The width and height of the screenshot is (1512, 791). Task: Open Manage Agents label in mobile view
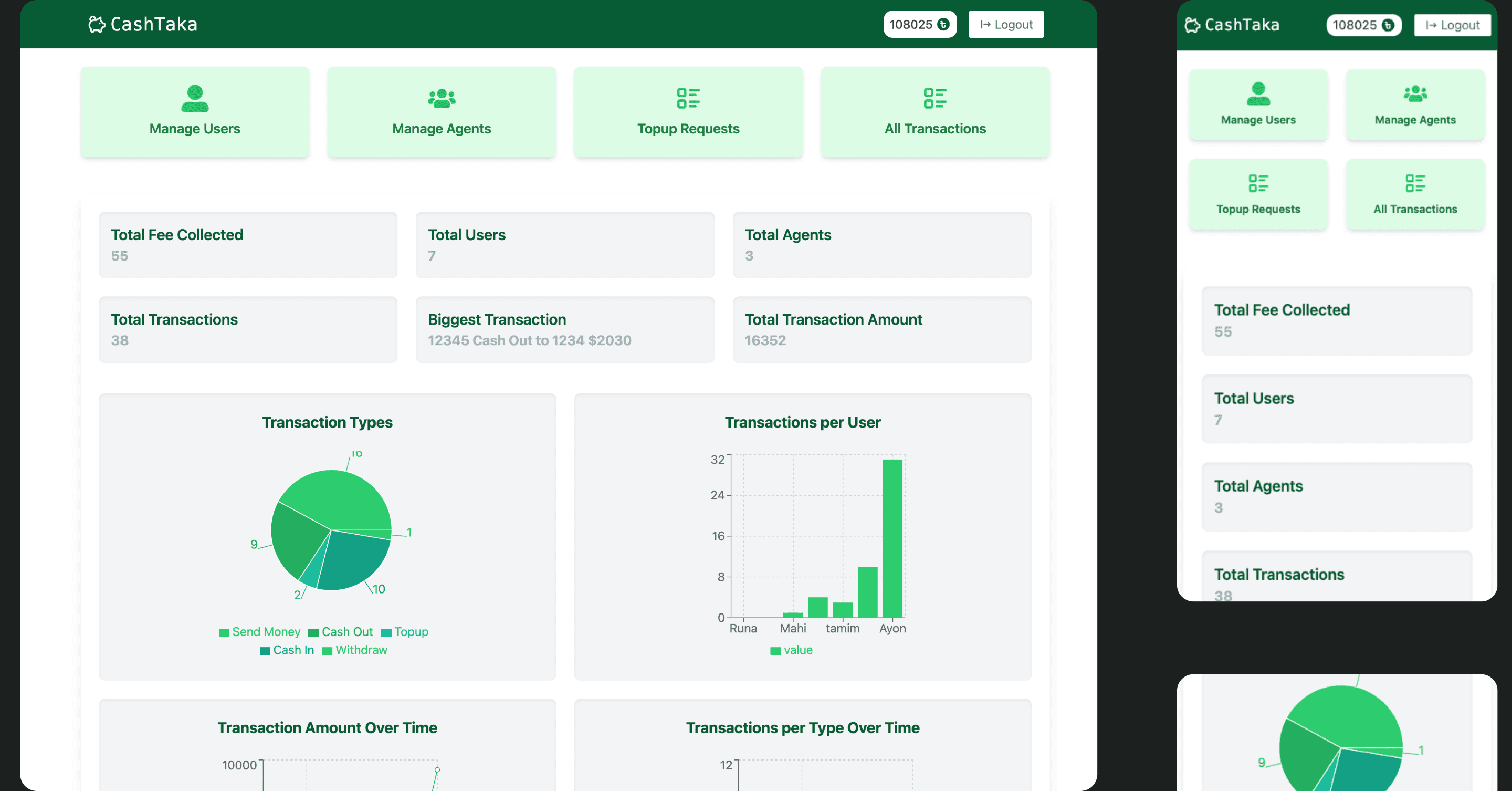(x=1415, y=120)
